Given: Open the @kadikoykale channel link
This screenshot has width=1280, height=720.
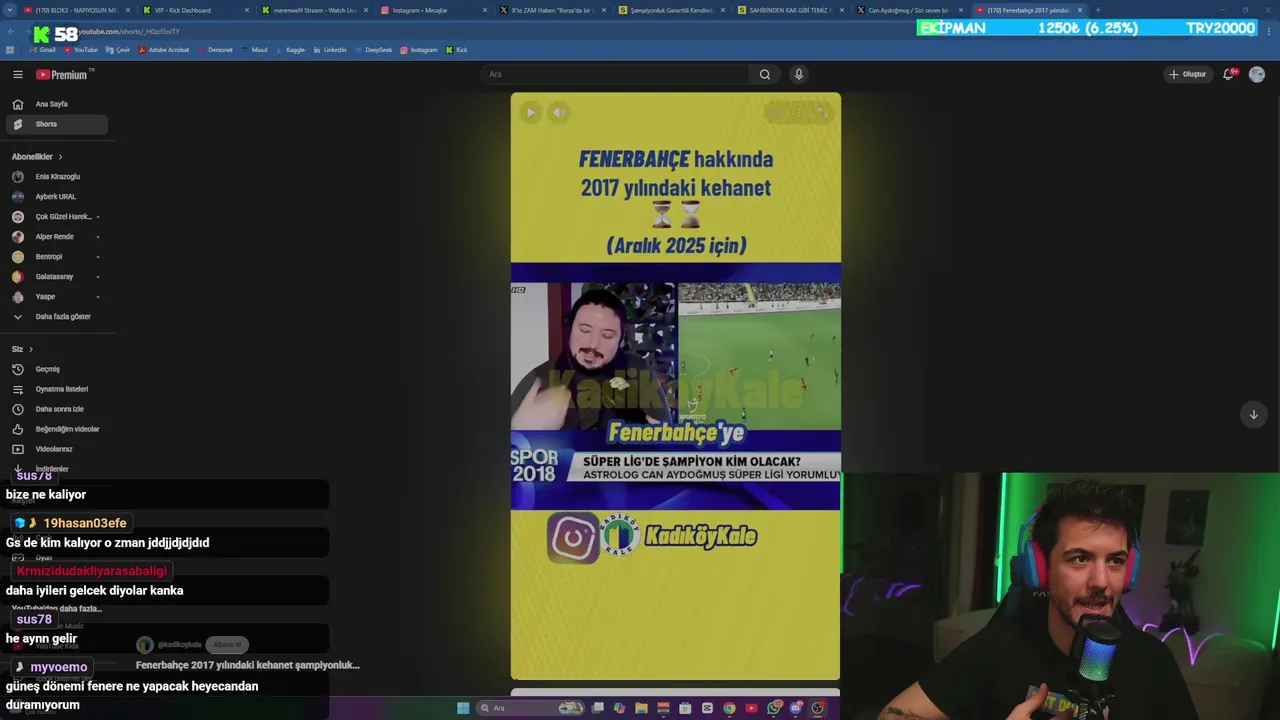Looking at the screenshot, I should tap(180, 645).
